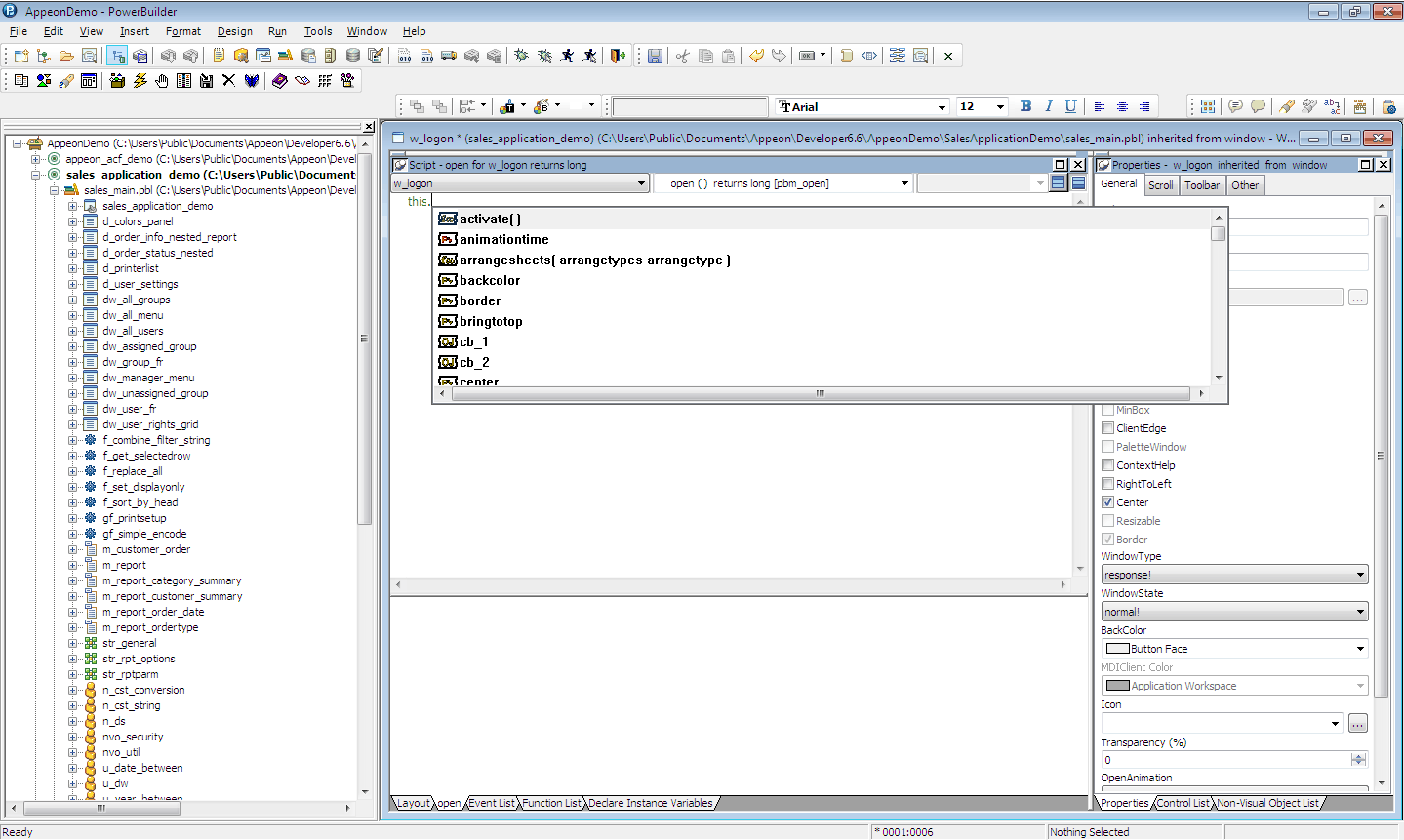
Task: Toggle the Border checkbox
Action: coord(1107,540)
